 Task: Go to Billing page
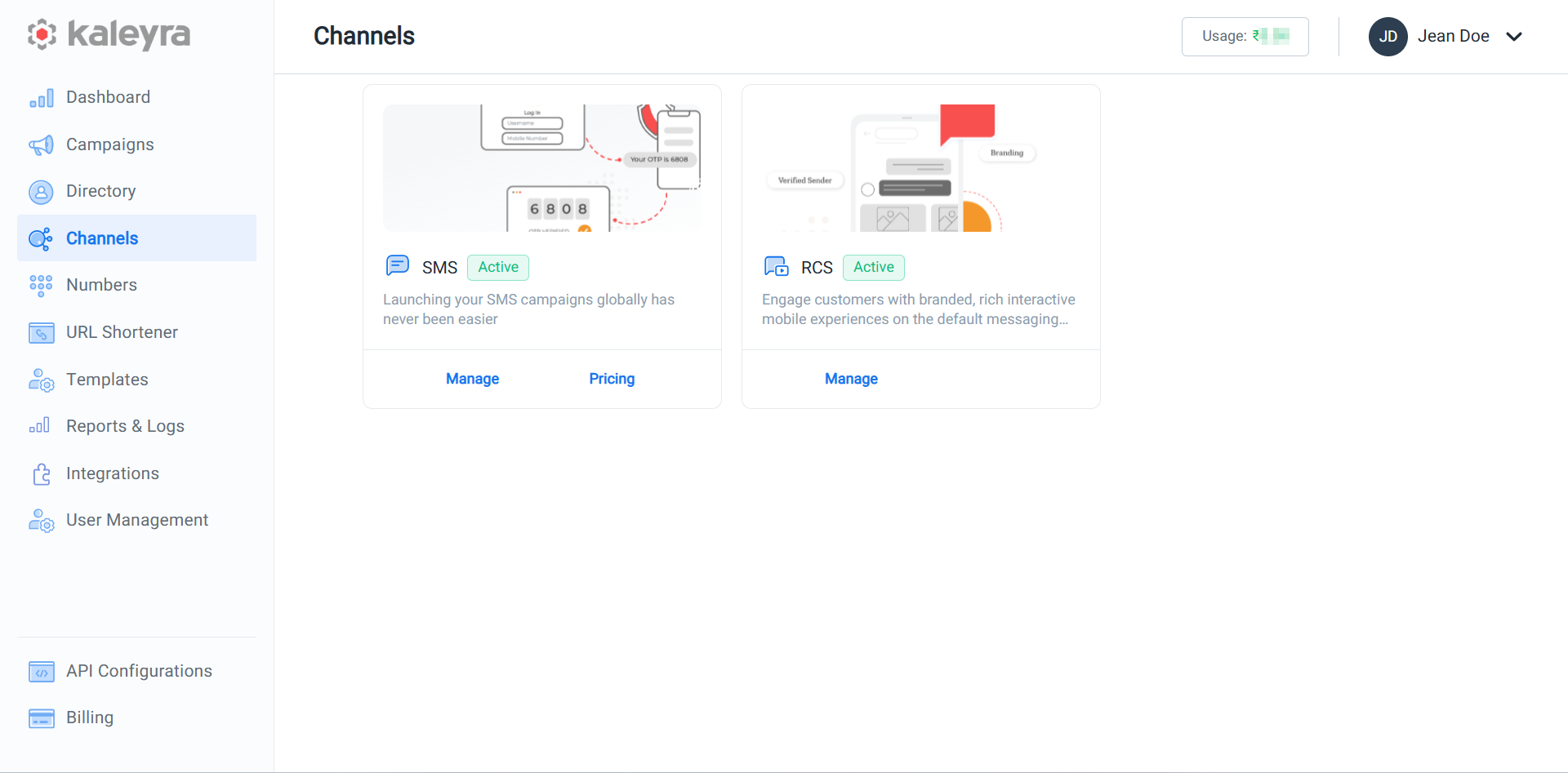pos(136,717)
